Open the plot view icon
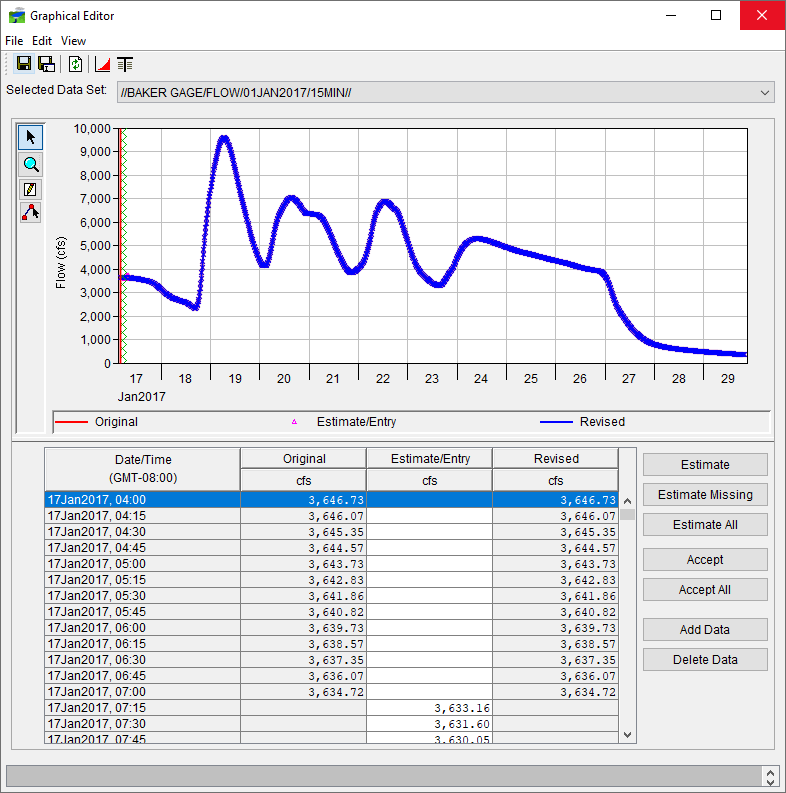786x793 pixels. [x=103, y=64]
